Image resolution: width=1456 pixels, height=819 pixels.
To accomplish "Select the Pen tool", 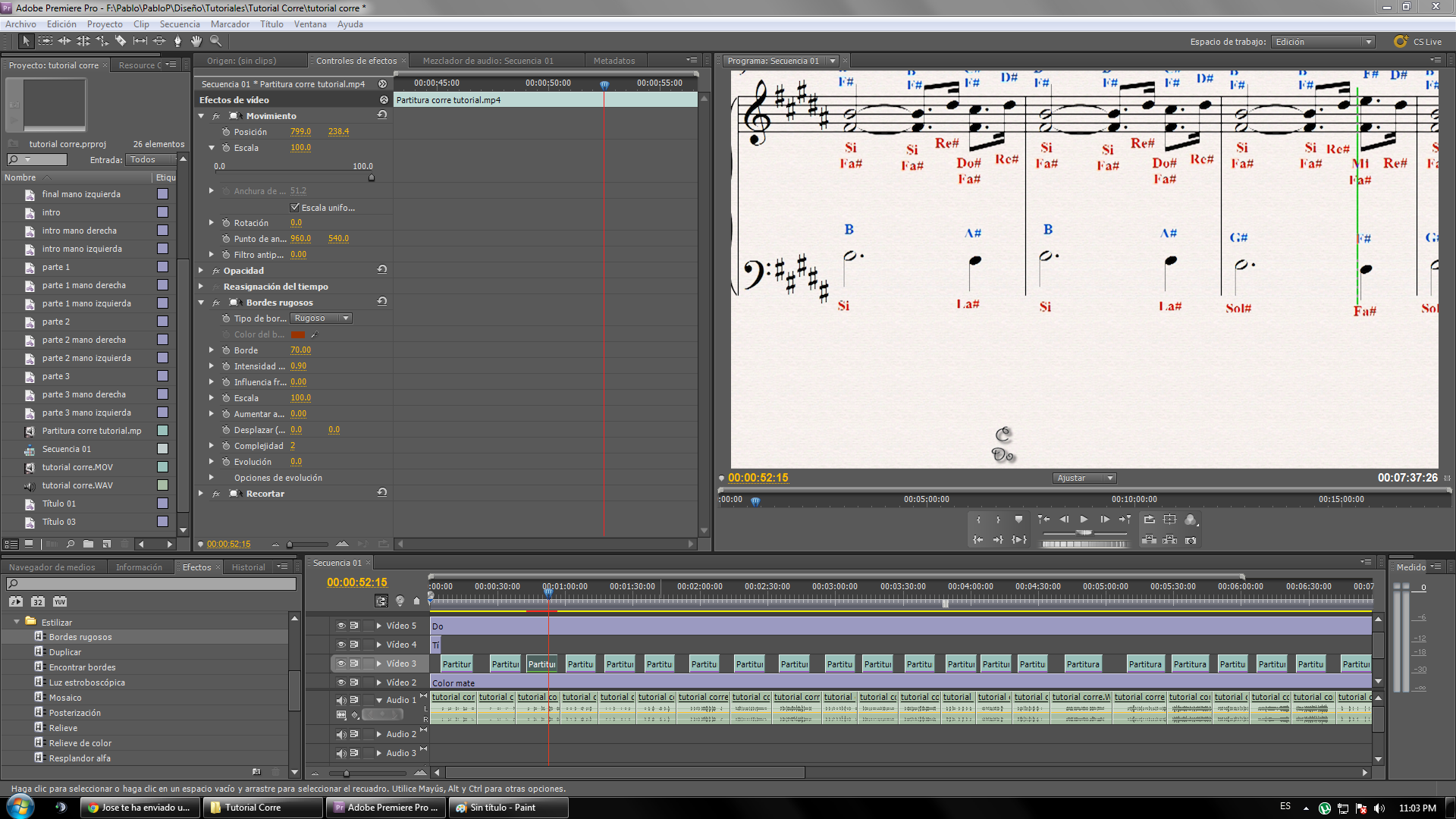I will point(177,41).
